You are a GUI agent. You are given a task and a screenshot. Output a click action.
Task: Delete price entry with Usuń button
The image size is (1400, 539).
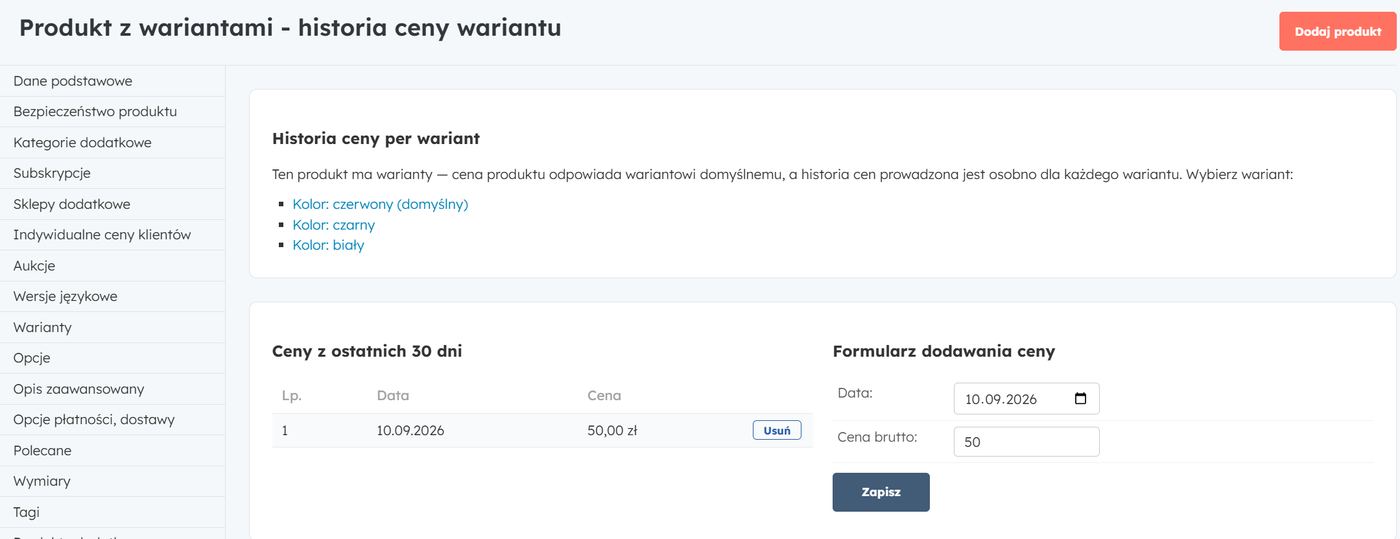(777, 430)
